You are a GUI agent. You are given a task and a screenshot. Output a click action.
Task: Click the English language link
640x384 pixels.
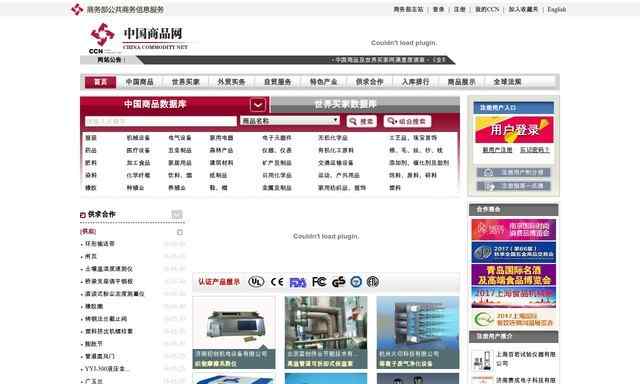[557, 9]
